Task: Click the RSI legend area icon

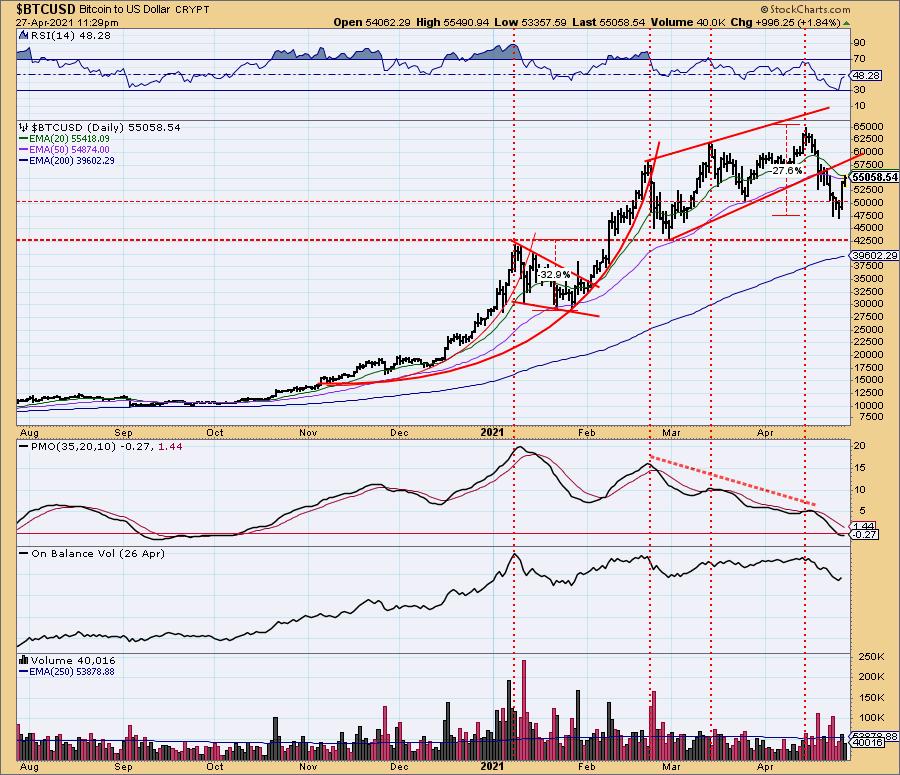Action: pyautogui.click(x=23, y=35)
